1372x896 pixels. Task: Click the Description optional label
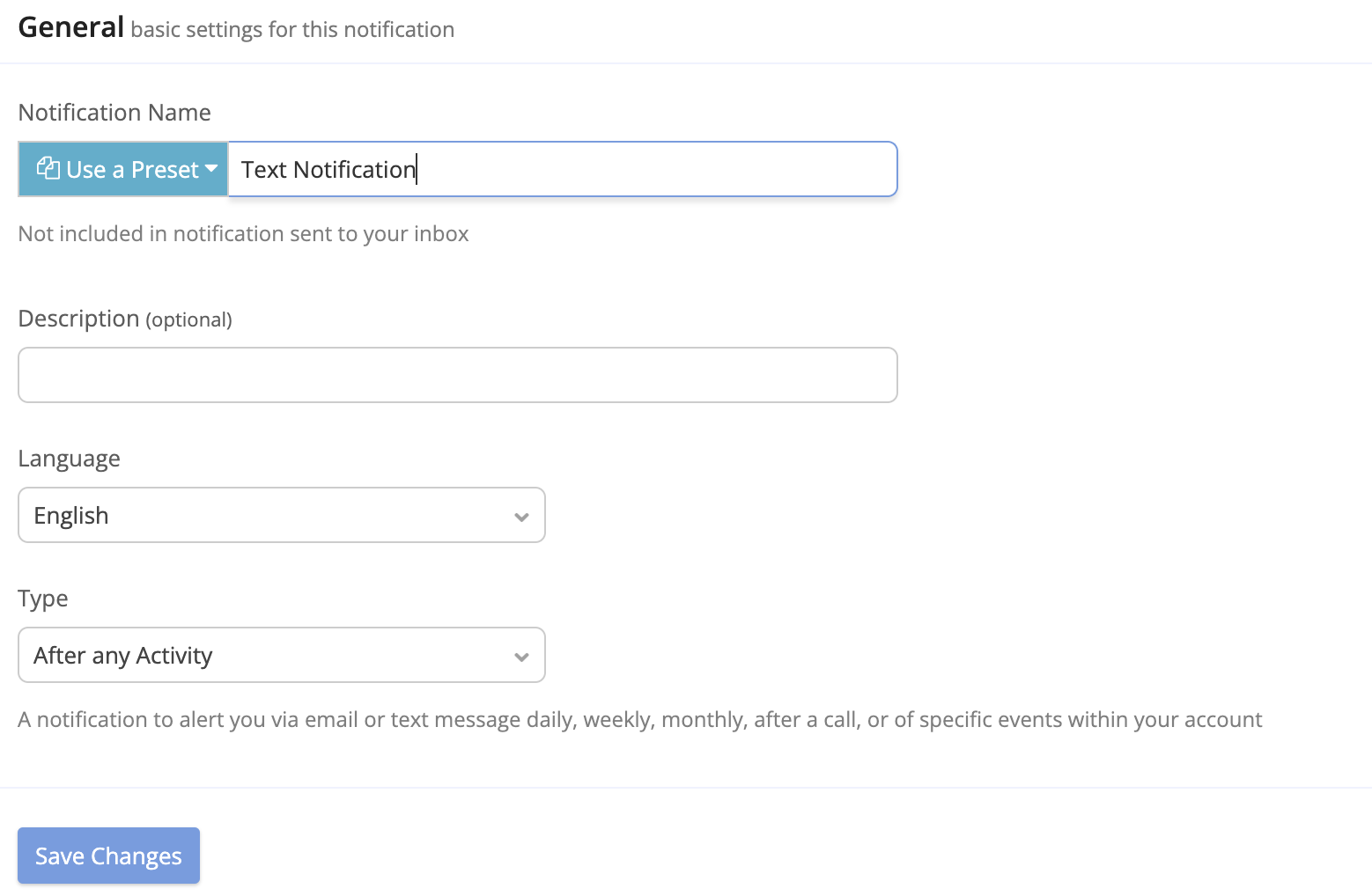click(x=125, y=319)
